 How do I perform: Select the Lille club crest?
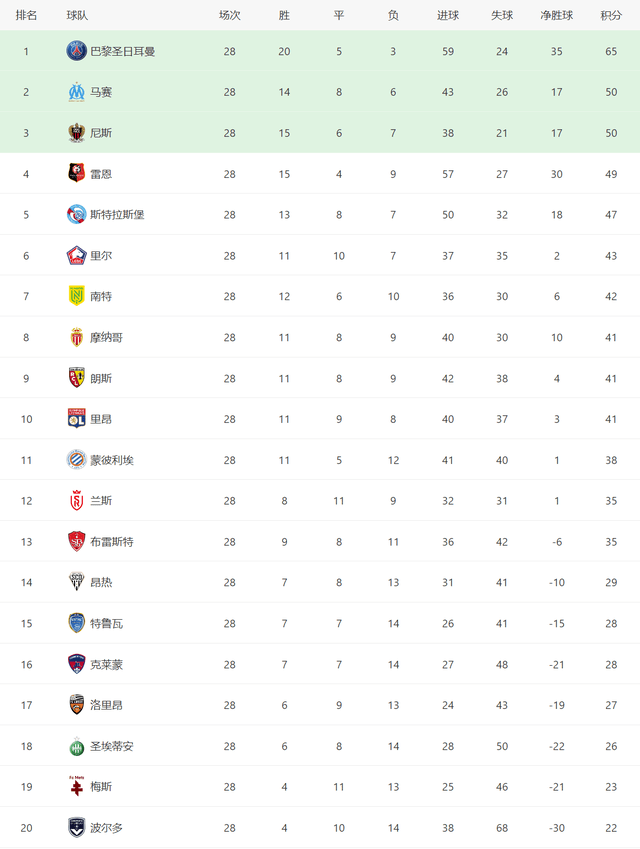point(76,256)
